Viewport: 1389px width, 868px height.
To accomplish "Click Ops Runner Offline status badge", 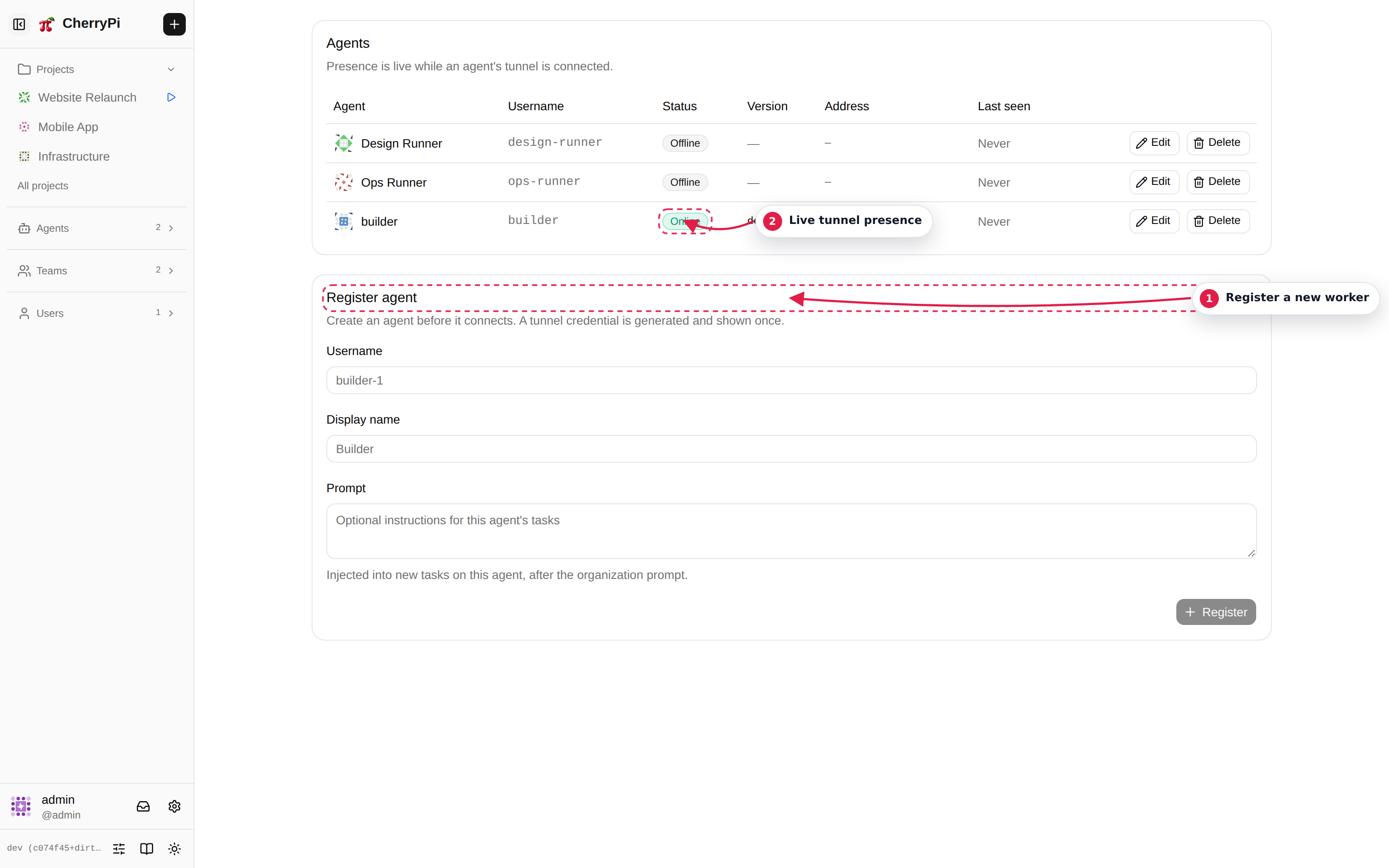I will [x=685, y=182].
